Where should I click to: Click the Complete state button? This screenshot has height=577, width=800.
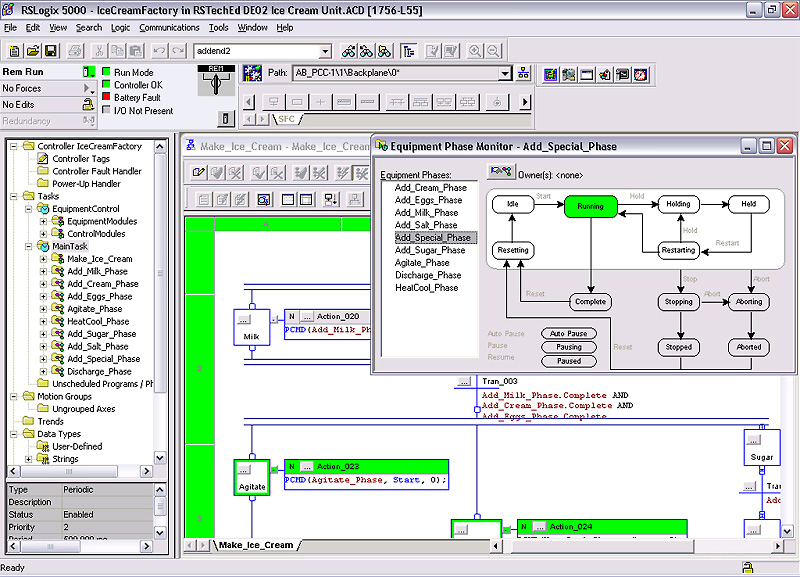(590, 302)
